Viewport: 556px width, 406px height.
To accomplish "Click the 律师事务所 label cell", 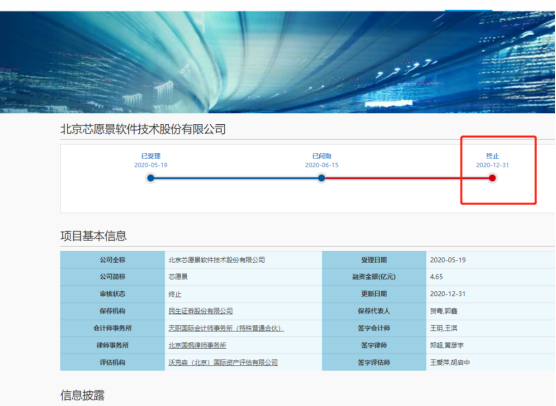I will pos(112,345).
